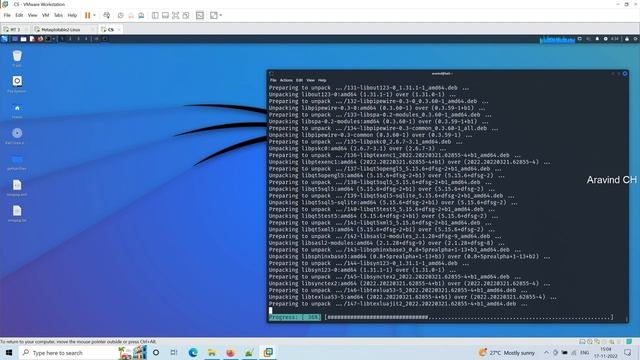Launch Firefox from the Kali panel

pos(40,39)
